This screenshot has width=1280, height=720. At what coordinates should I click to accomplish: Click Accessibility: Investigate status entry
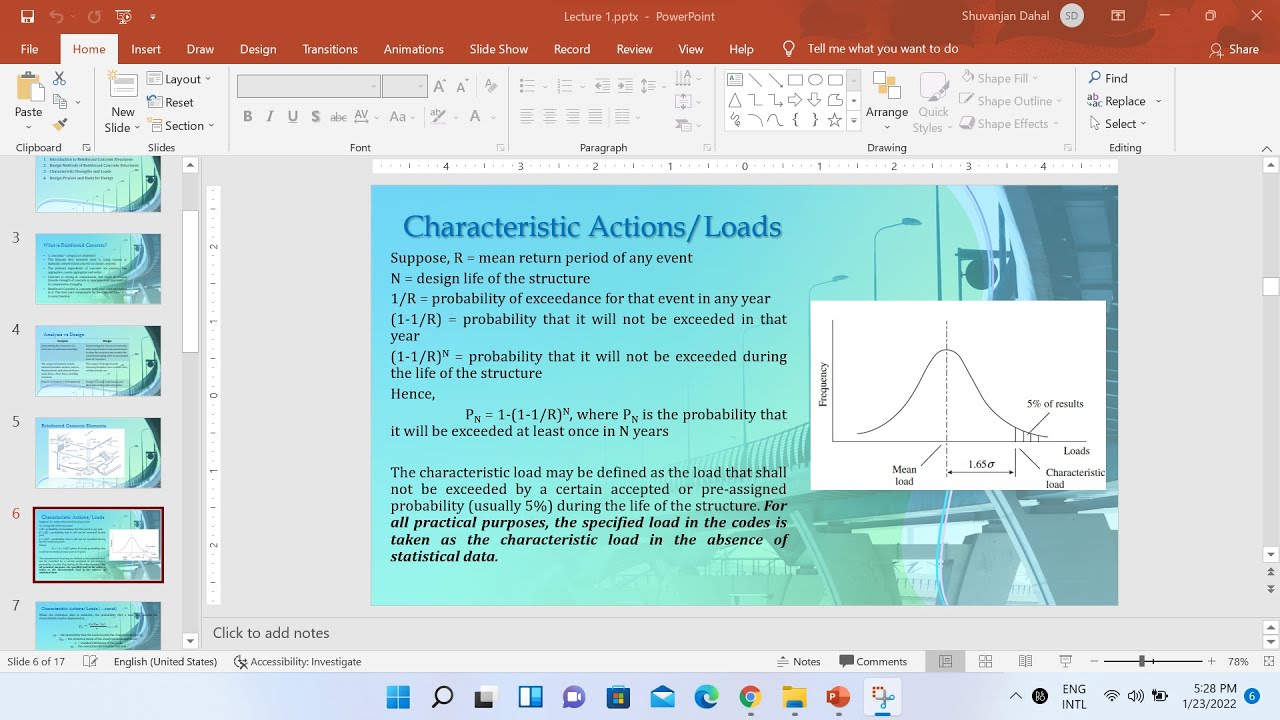pyautogui.click(x=297, y=661)
